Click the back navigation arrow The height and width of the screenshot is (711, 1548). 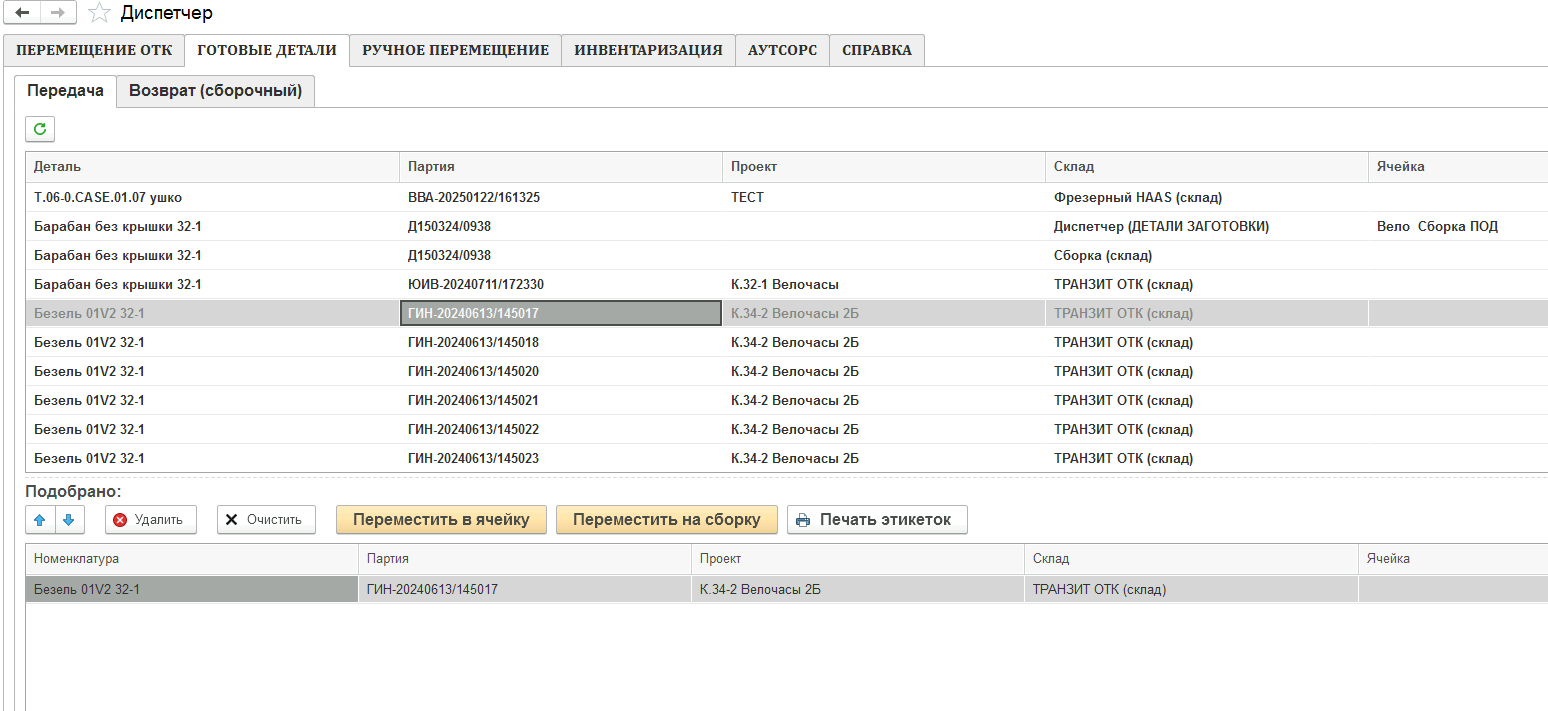point(22,13)
